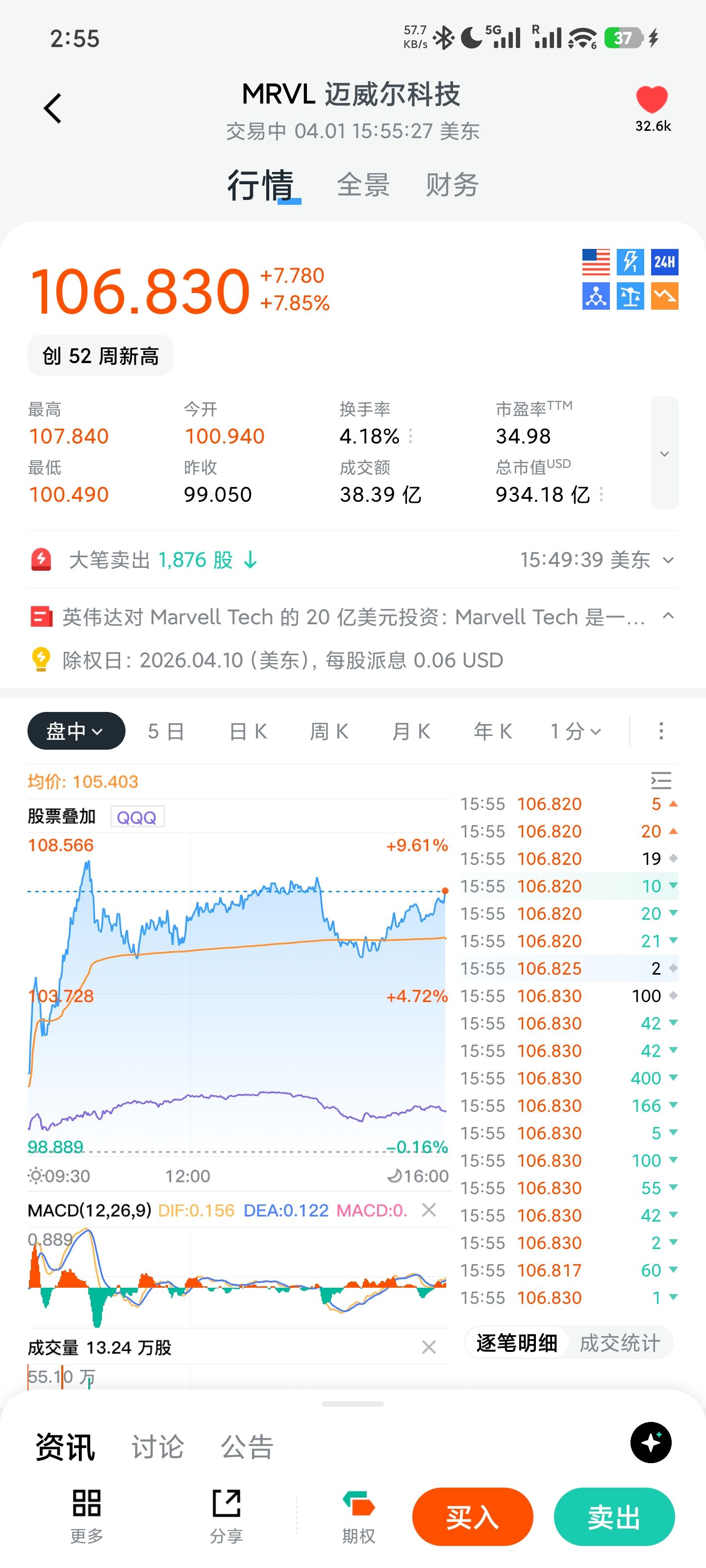The height and width of the screenshot is (1568, 706).
Task: Switch to 成交统计 view
Action: pos(620,1343)
